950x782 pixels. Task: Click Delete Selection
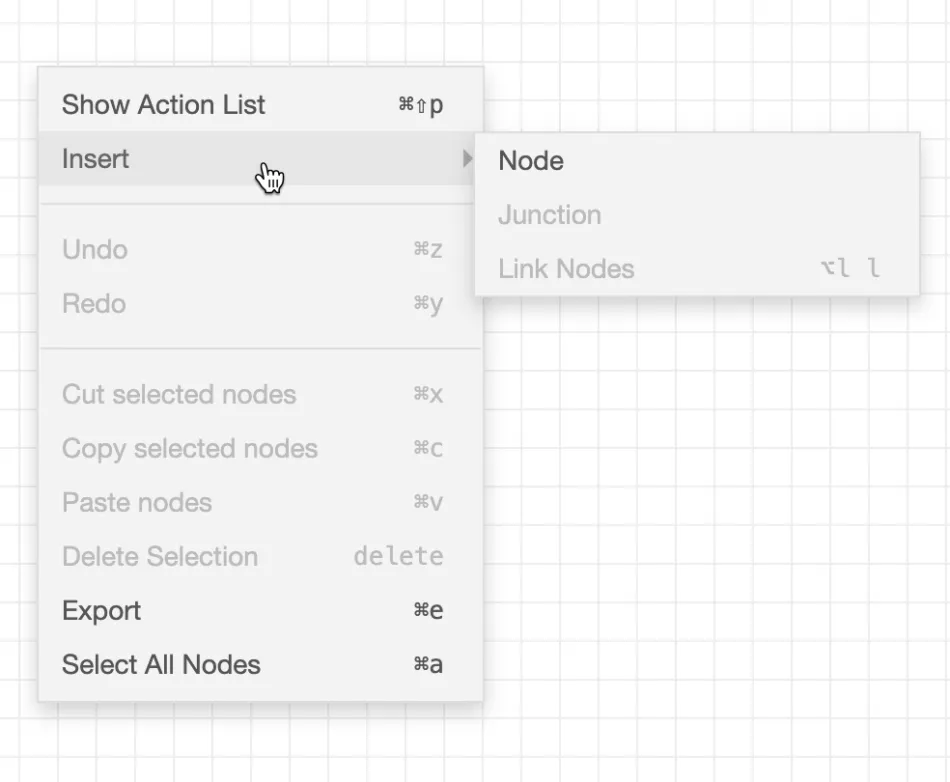[x=160, y=556]
